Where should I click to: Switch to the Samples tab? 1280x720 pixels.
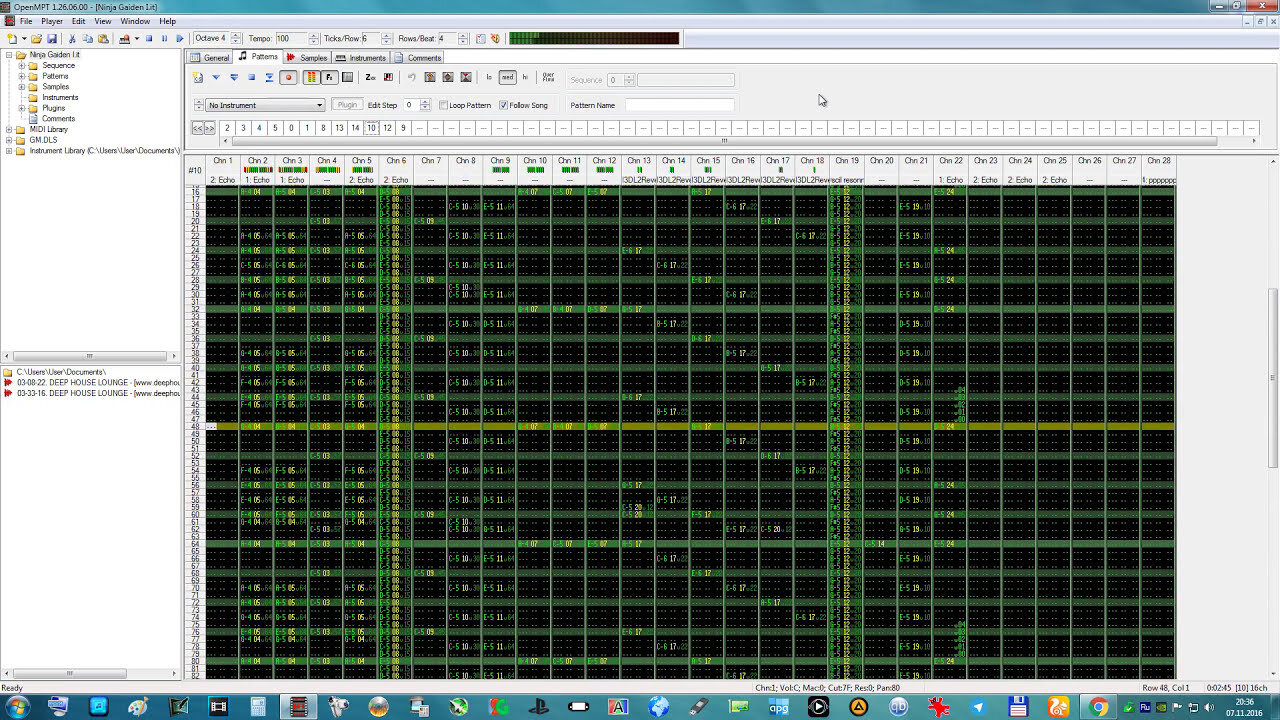click(x=307, y=57)
